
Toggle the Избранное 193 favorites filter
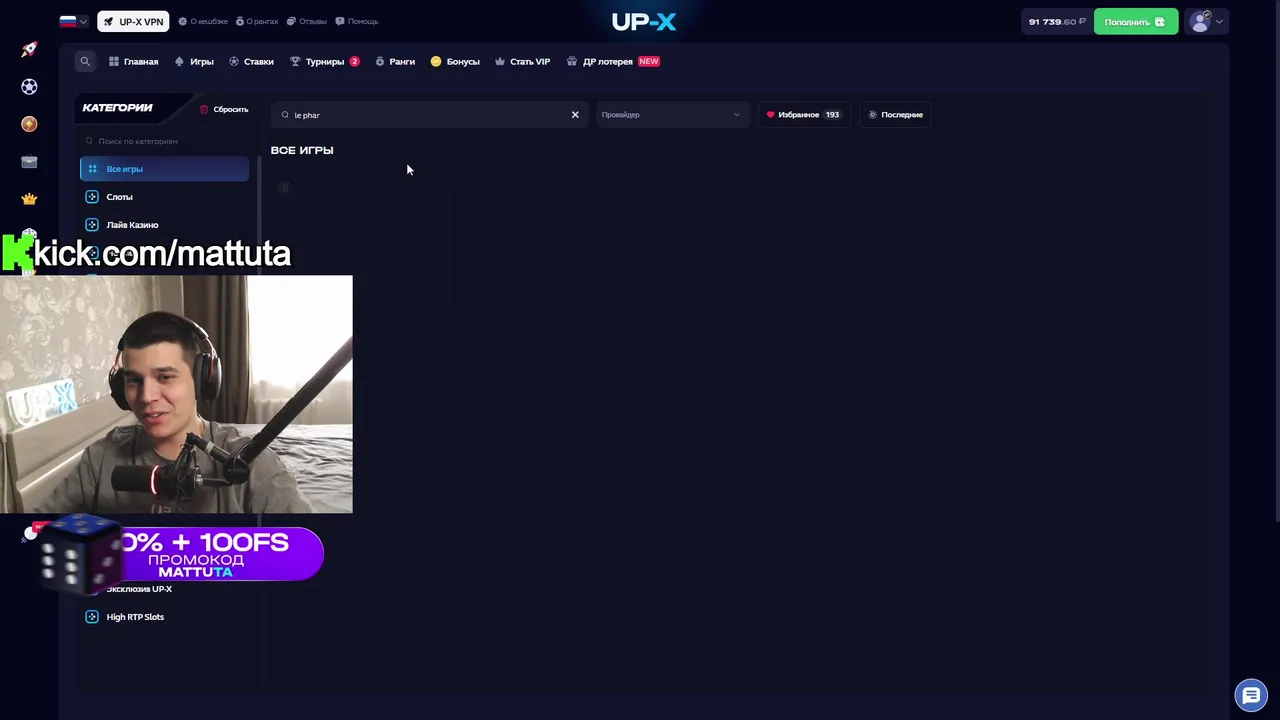click(804, 115)
